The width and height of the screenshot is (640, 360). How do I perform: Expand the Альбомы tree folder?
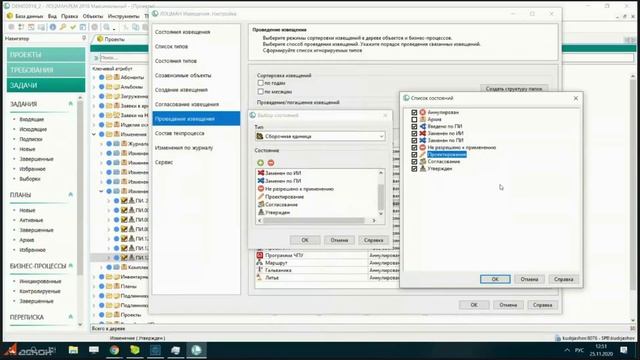click(94, 87)
